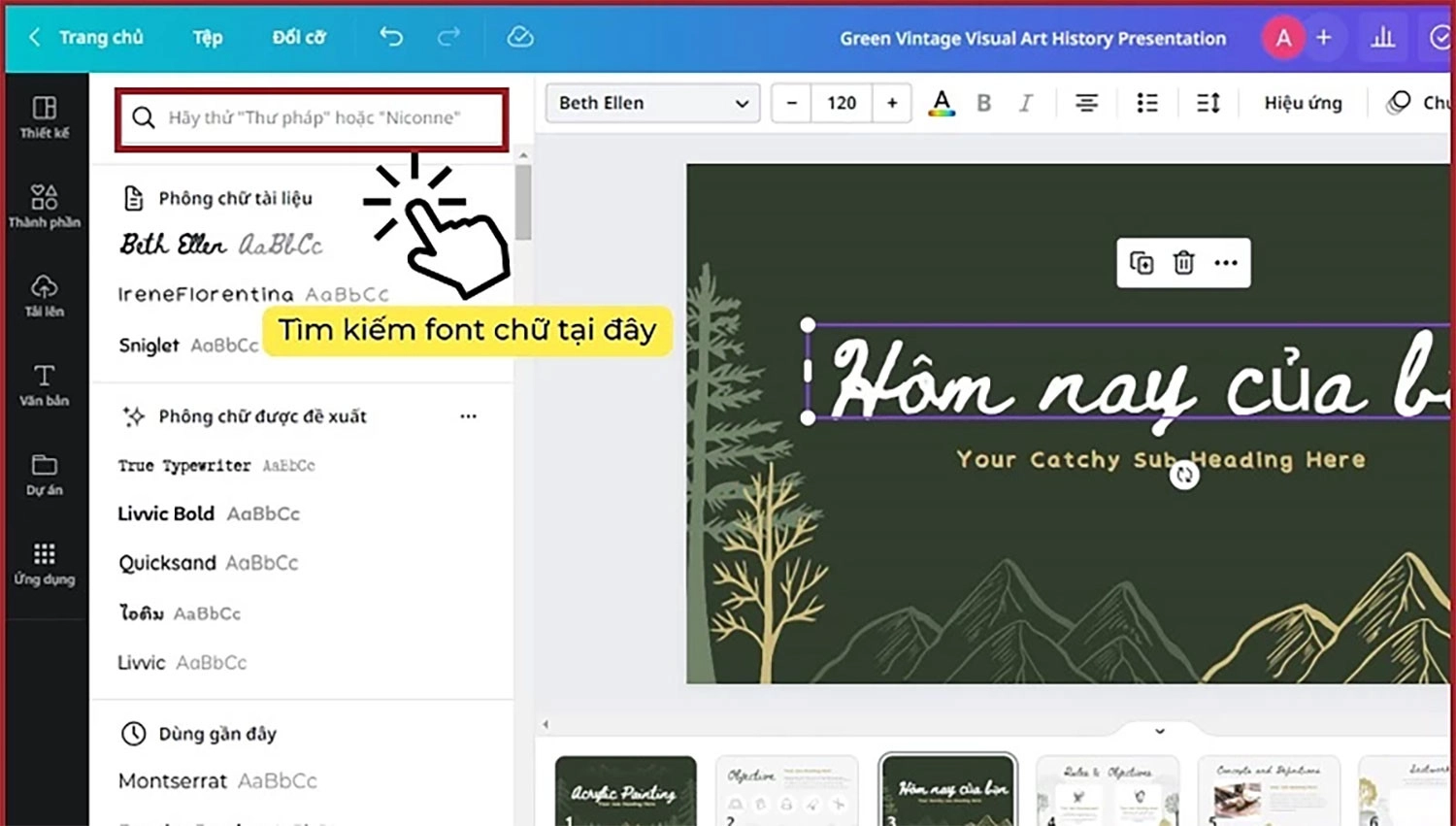Click the left scroll arrow in the thumbnail strip

pos(546,724)
